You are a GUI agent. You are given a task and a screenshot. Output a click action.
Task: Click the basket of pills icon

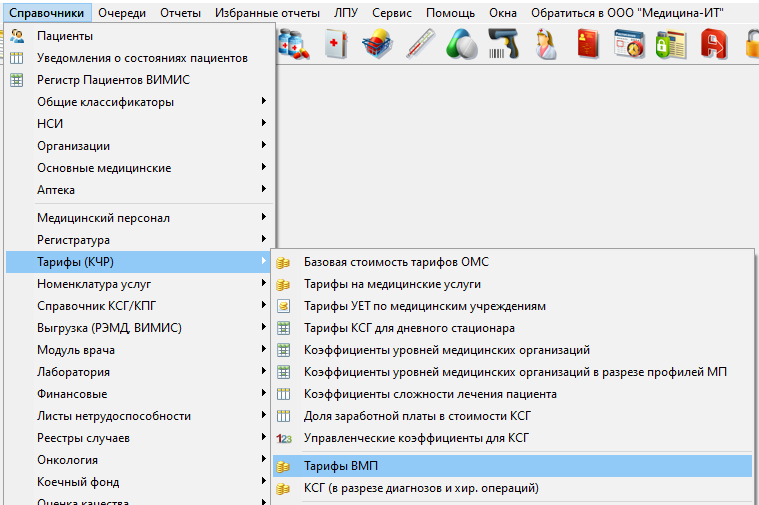click(x=377, y=45)
